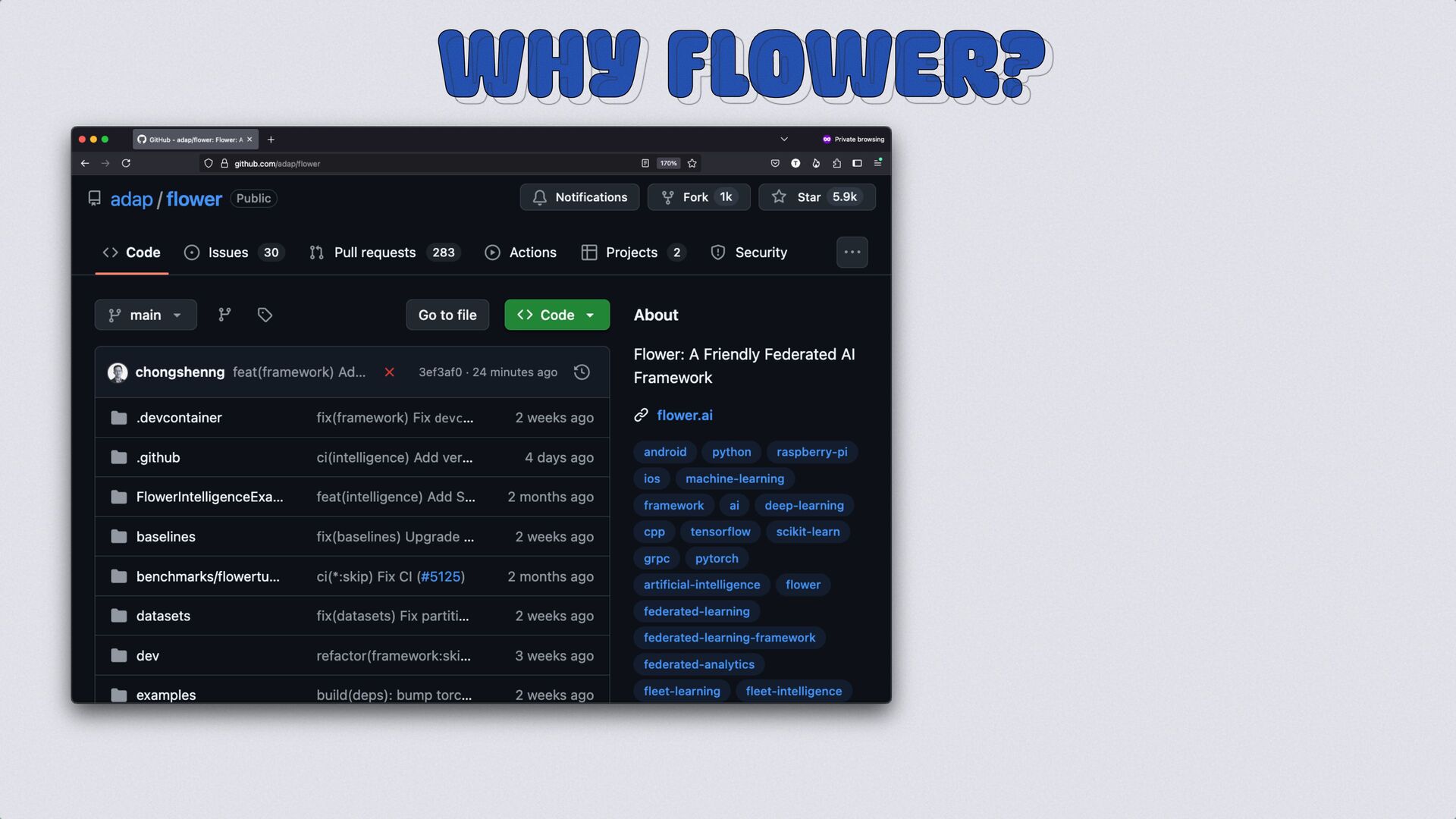Click the pytorch topic tag
This screenshot has height=819, width=1456.
[x=717, y=558]
